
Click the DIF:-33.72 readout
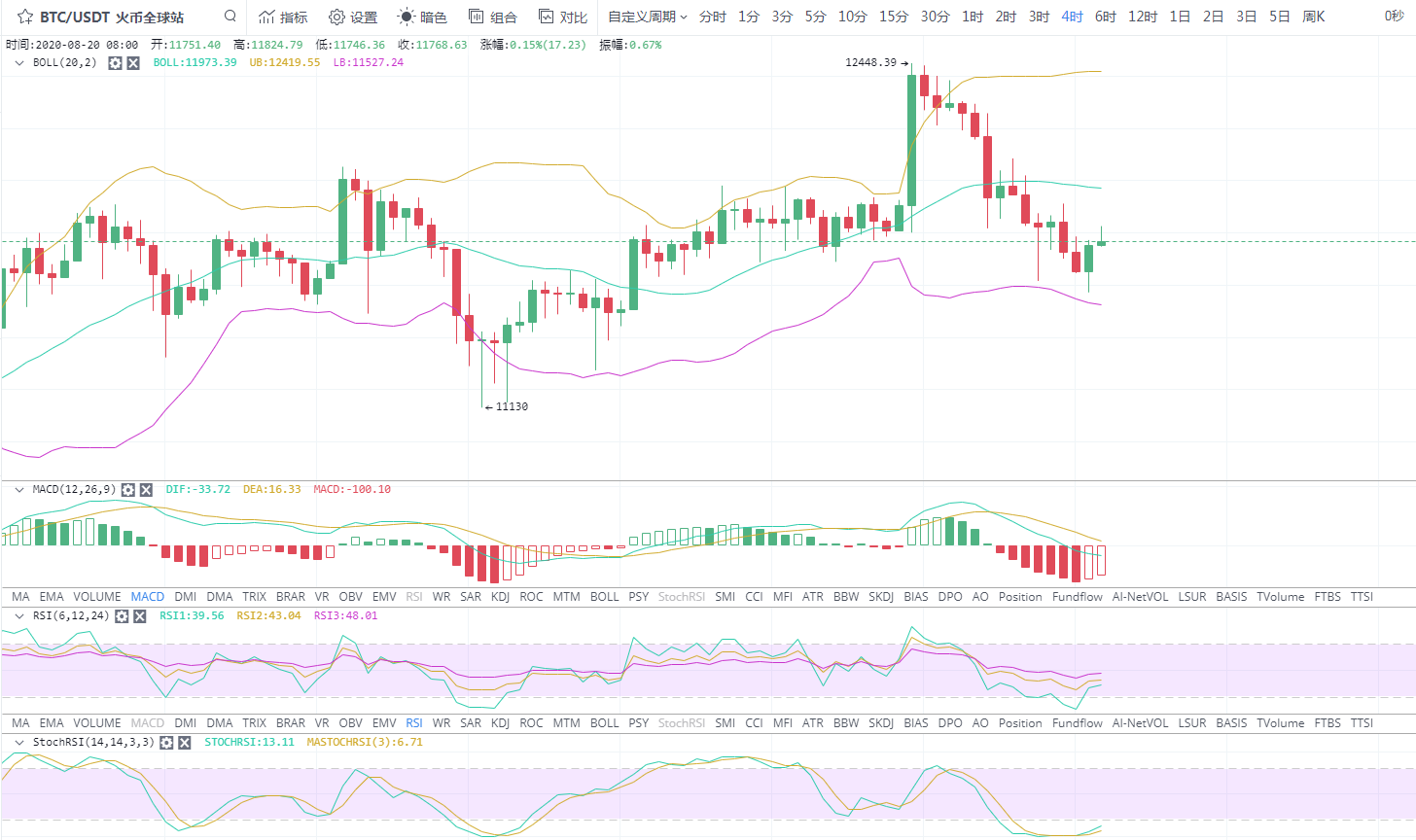point(197,490)
